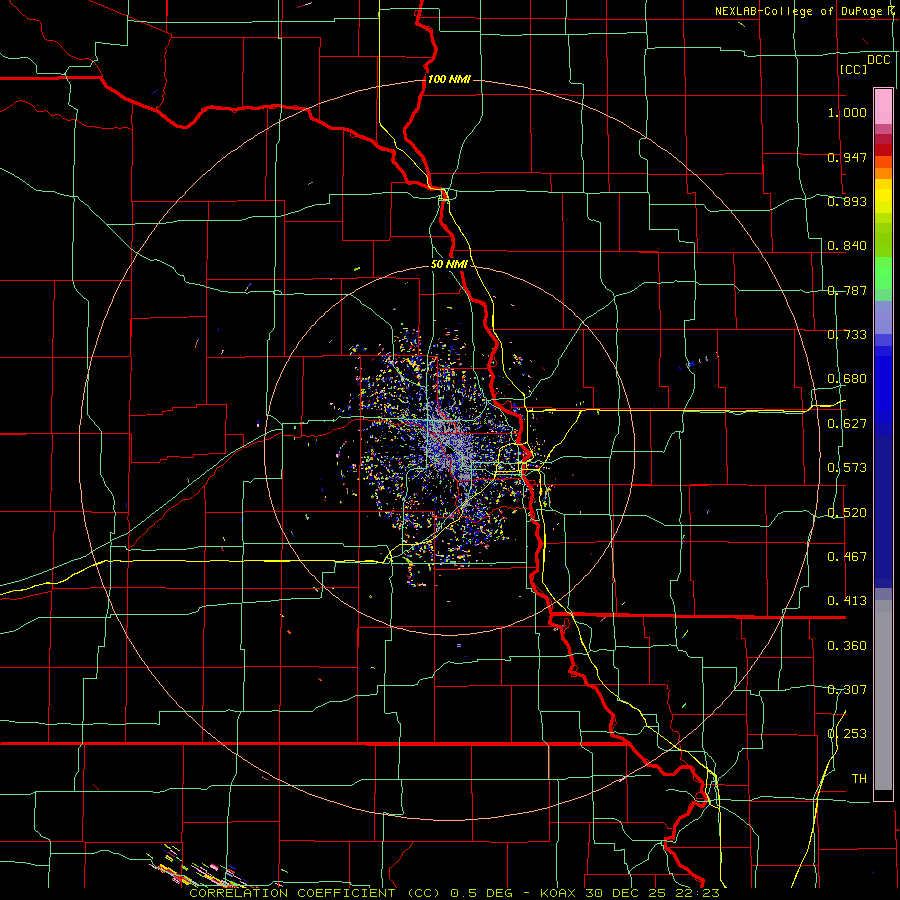Click the 0.520 color scale value

[847, 513]
